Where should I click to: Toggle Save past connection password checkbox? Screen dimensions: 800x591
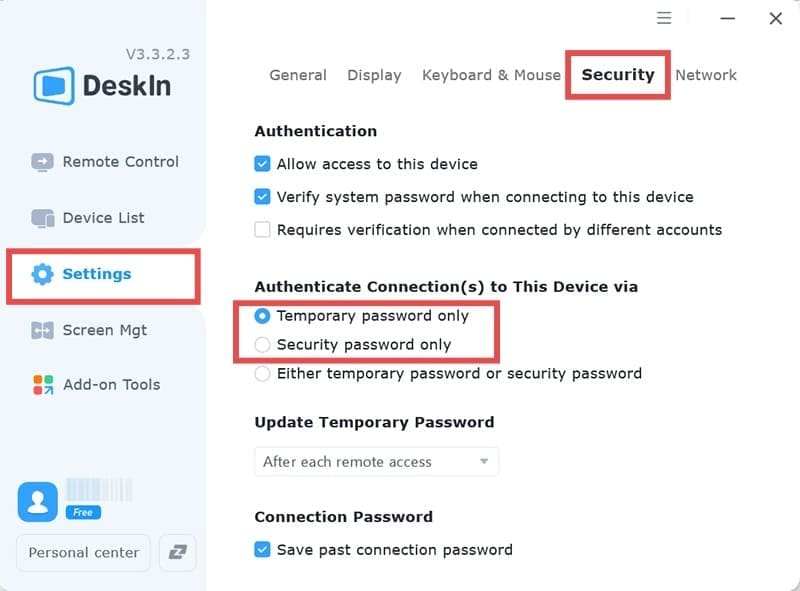click(x=263, y=550)
